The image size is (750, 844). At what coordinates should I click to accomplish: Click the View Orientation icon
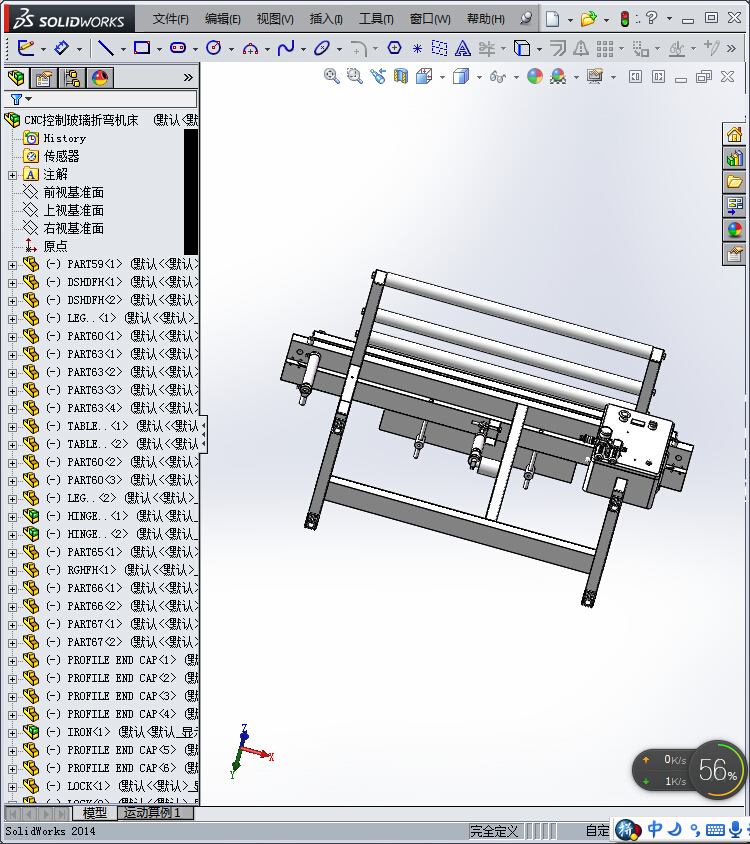pyautogui.click(x=424, y=76)
